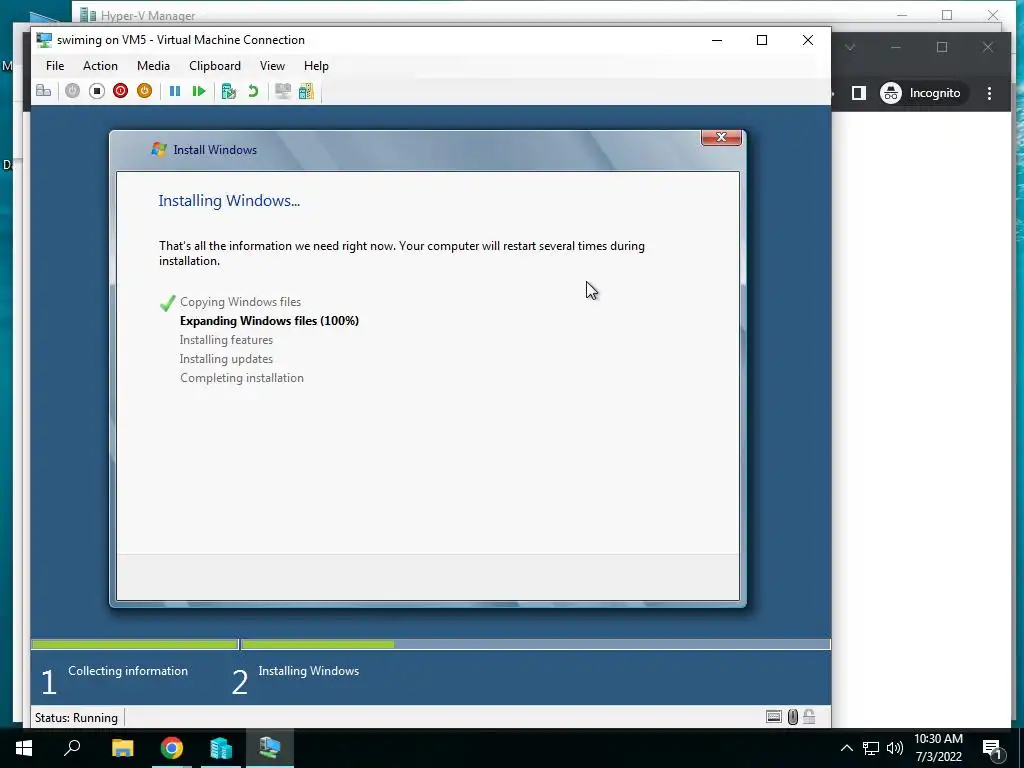1024x768 pixels.
Task: Click the greyed-out monitor session icon
Action: (283, 91)
